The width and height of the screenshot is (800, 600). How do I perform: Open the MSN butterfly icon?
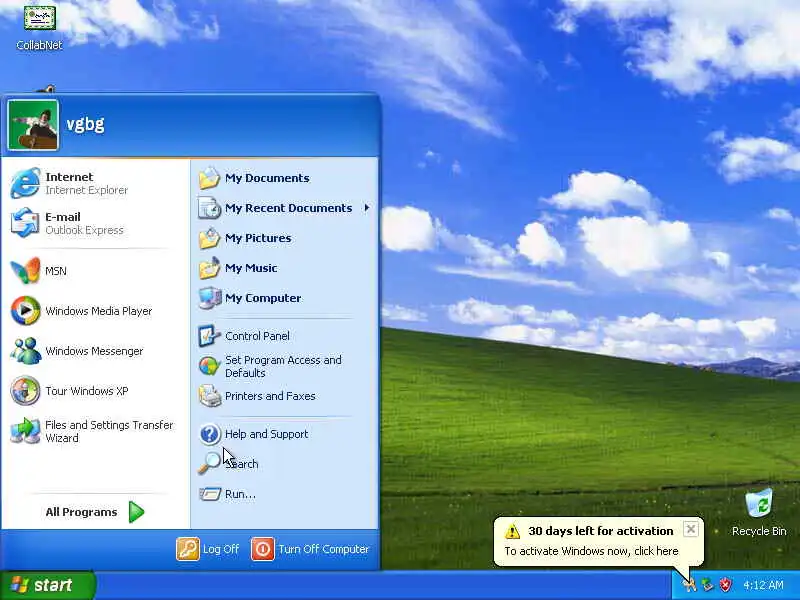(x=25, y=270)
